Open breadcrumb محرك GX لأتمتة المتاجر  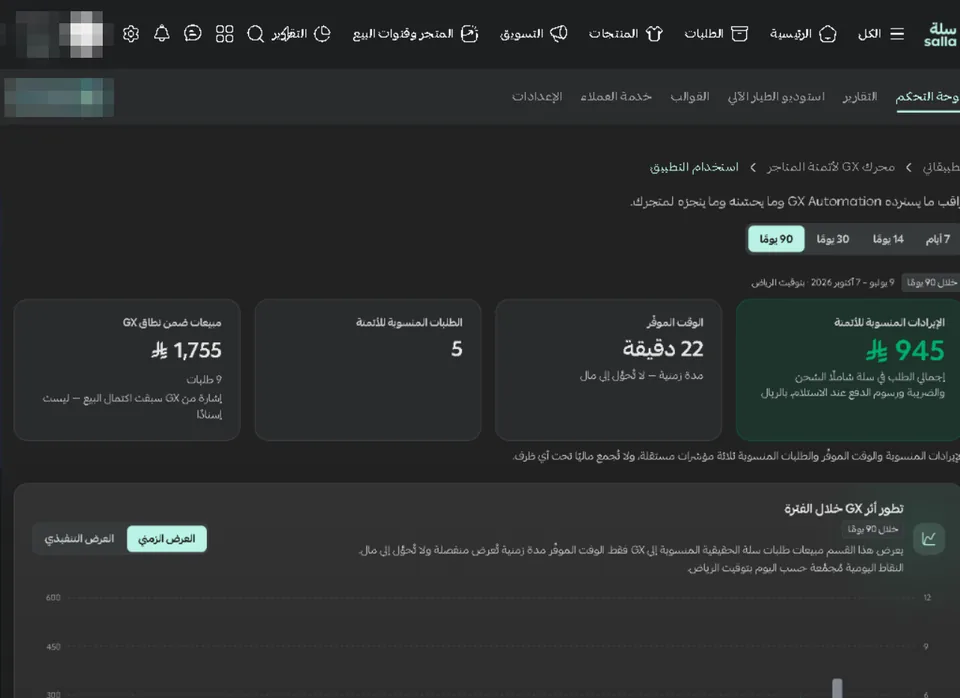point(830,167)
